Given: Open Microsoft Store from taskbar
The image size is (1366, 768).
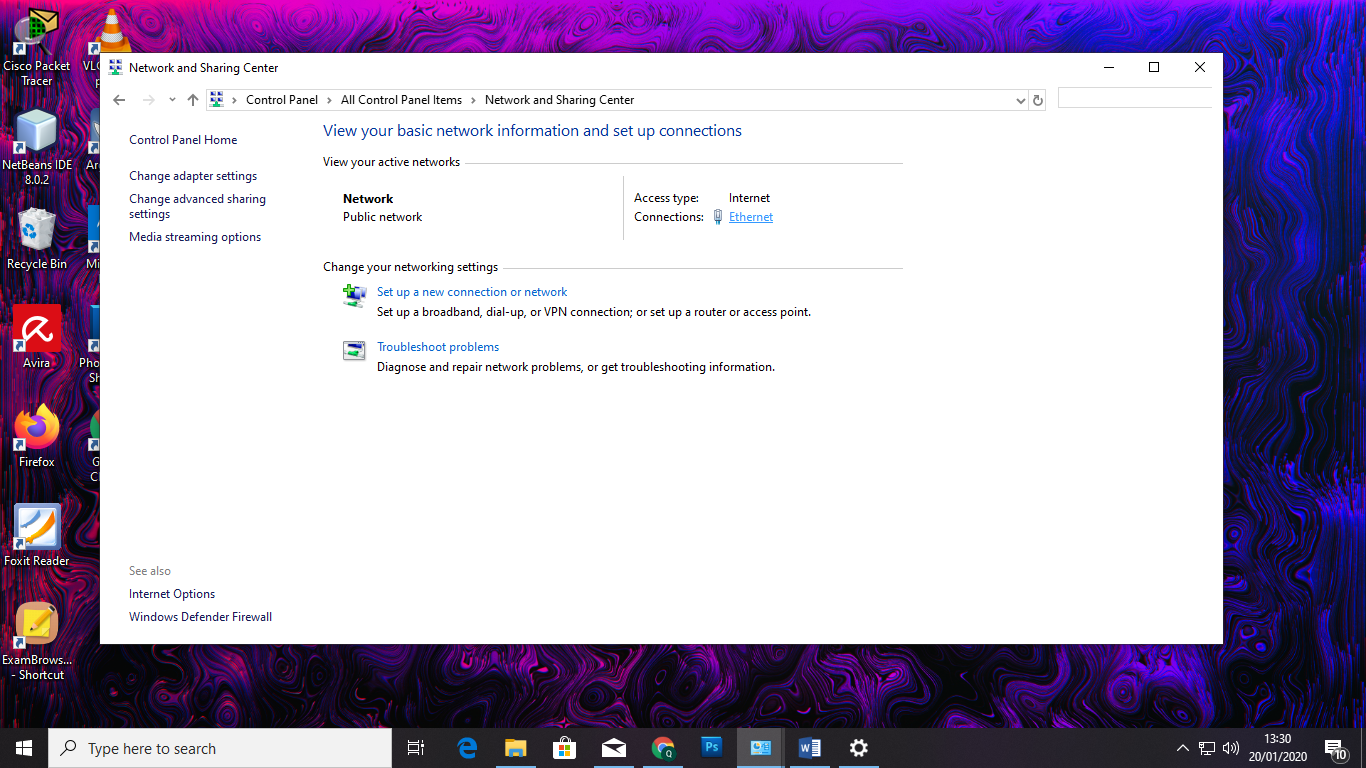Looking at the screenshot, I should pos(564,748).
